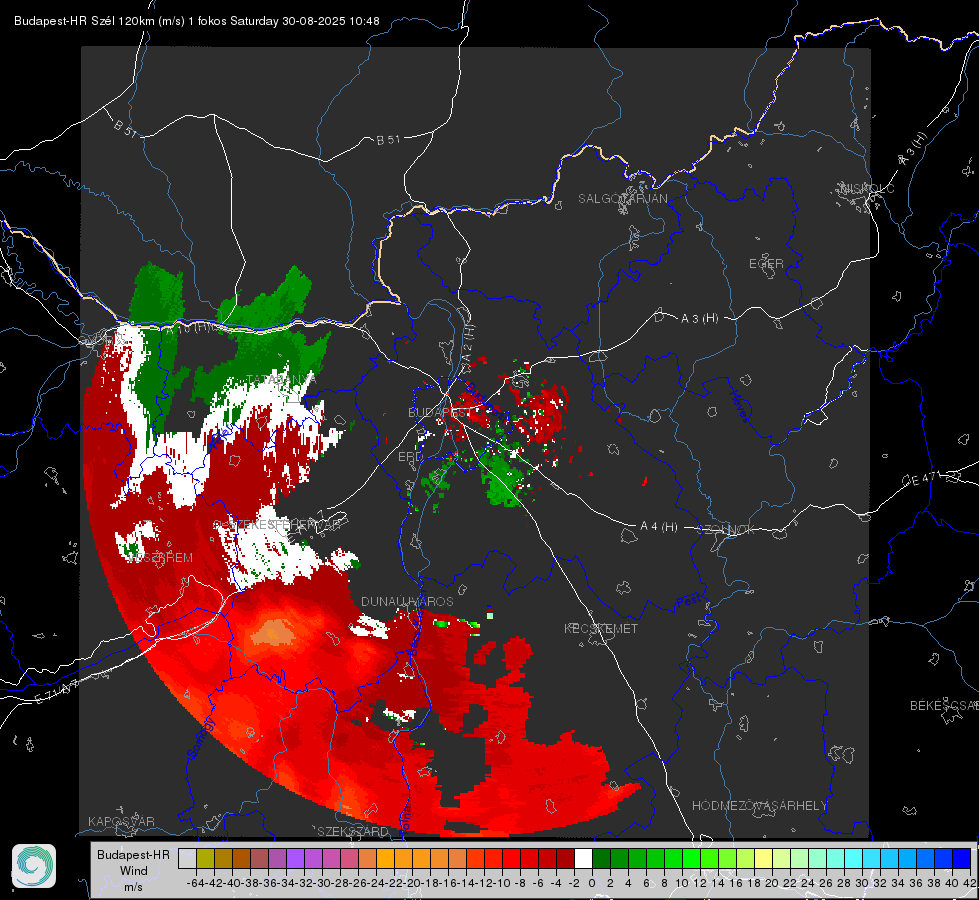The width and height of the screenshot is (979, 900).
Task: Click the blue 'Somogy' county label
Action: (200, 738)
